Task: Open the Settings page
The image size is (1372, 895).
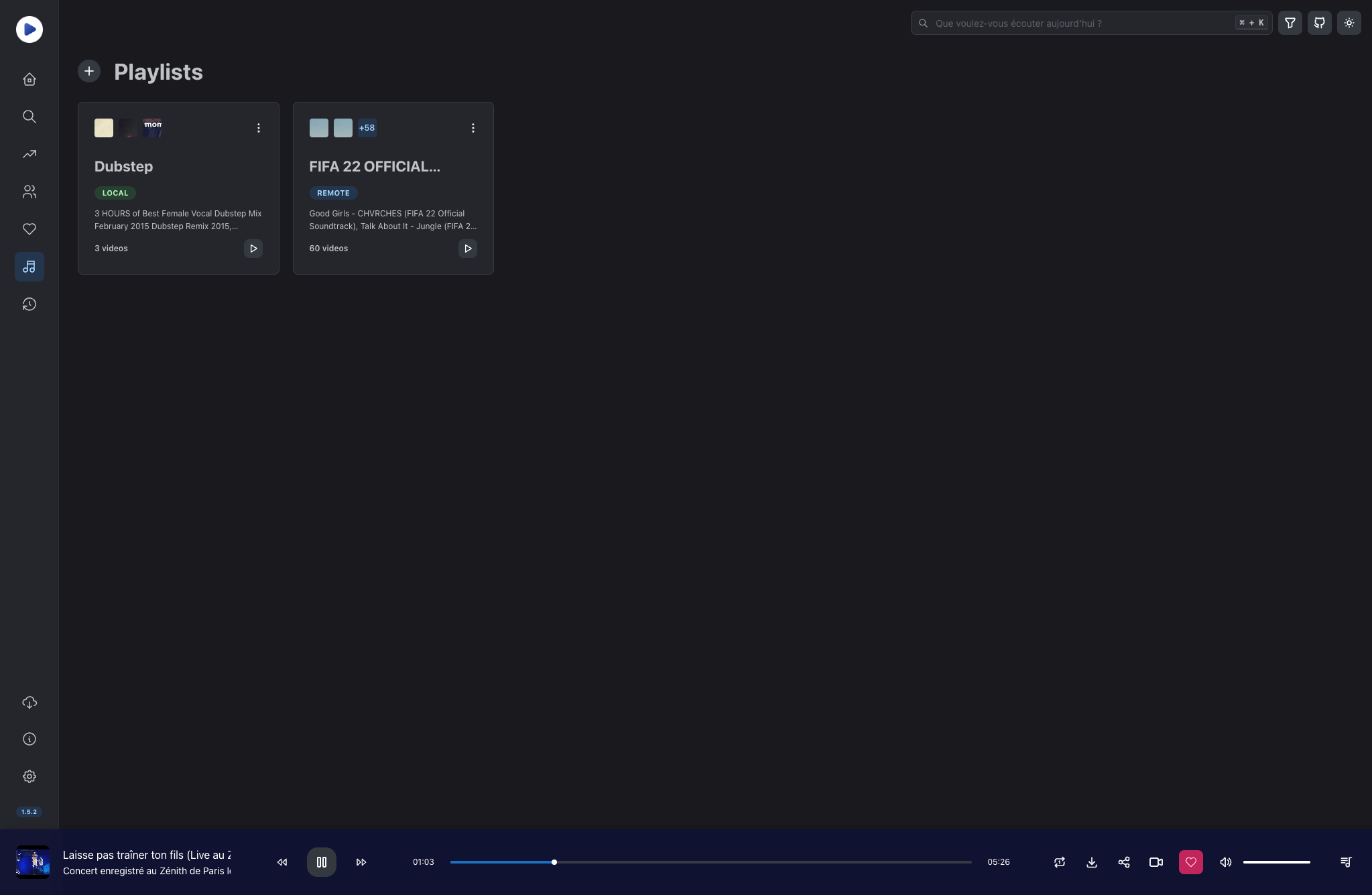Action: pyautogui.click(x=29, y=776)
